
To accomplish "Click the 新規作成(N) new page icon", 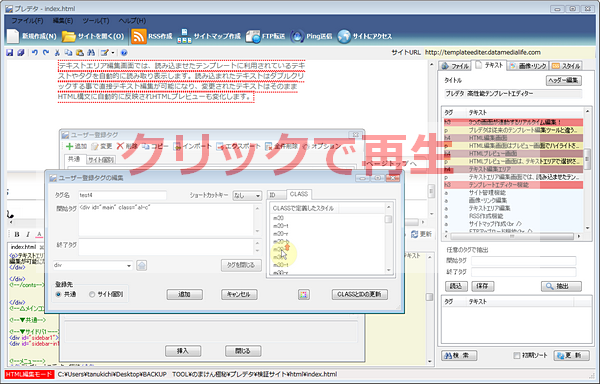I will click(13, 36).
